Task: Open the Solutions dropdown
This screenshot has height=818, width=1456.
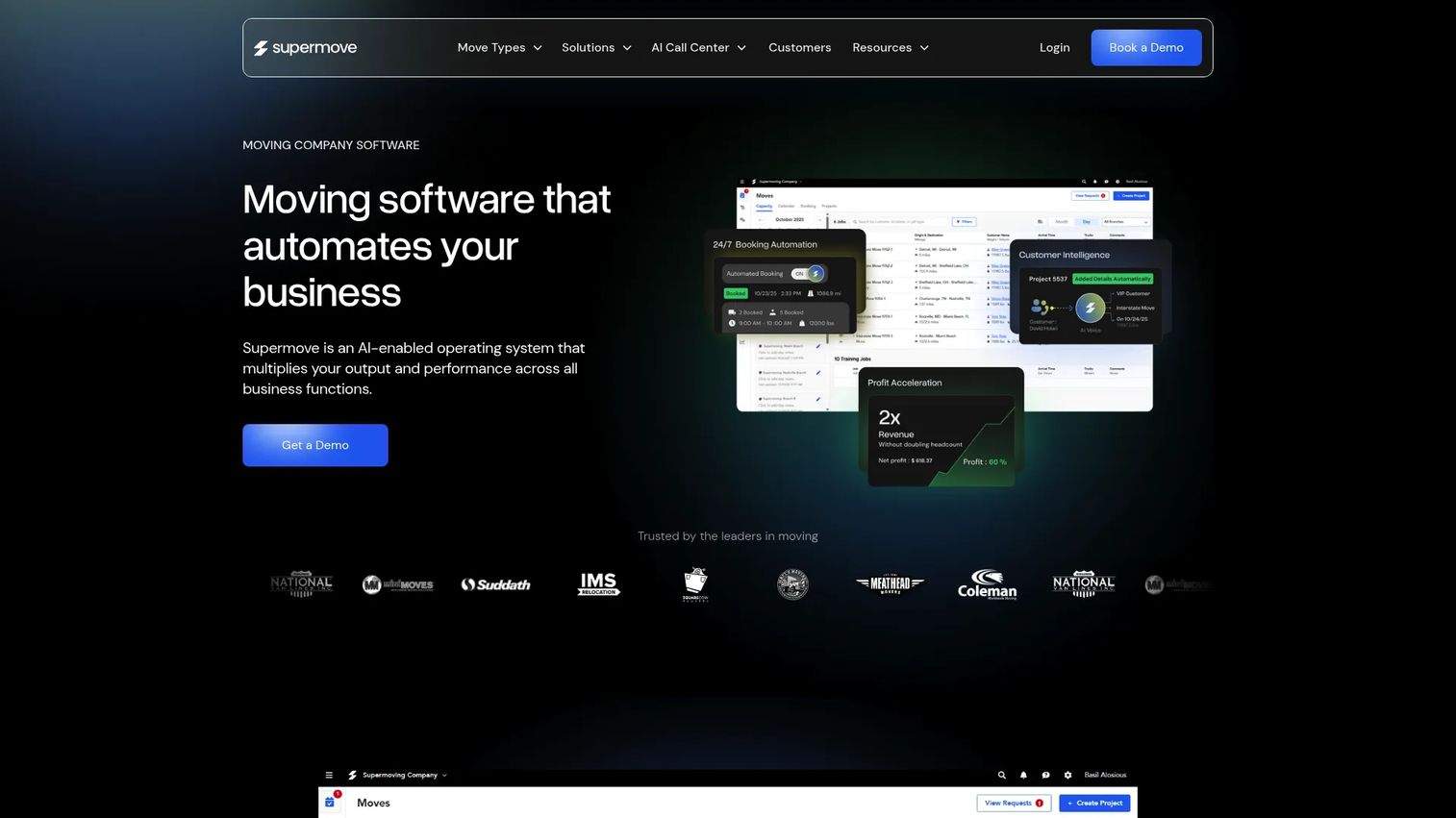Action: click(596, 48)
